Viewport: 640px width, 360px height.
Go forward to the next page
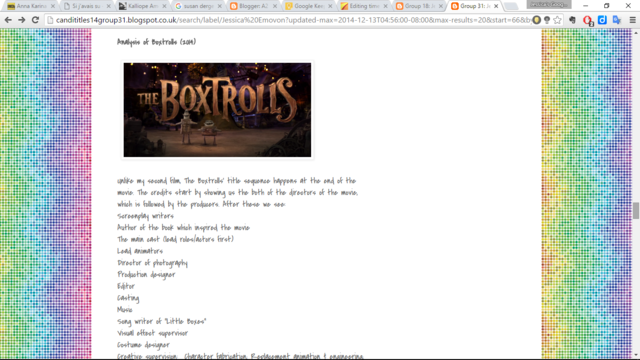coord(22,20)
